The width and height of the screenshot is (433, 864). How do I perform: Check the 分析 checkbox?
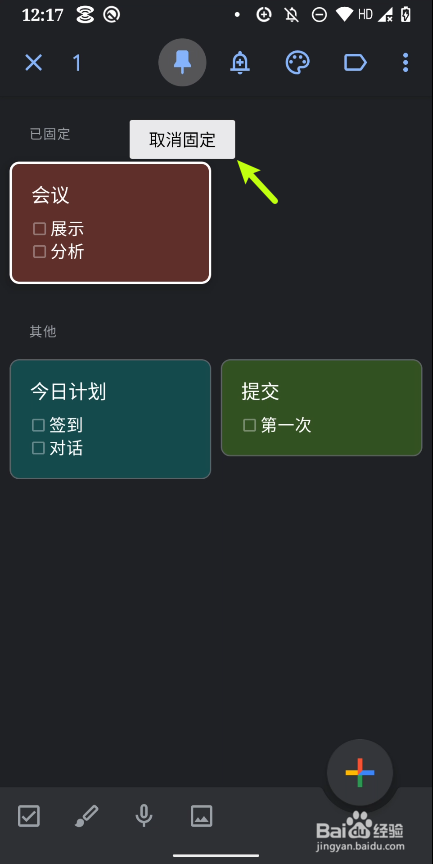[39, 252]
